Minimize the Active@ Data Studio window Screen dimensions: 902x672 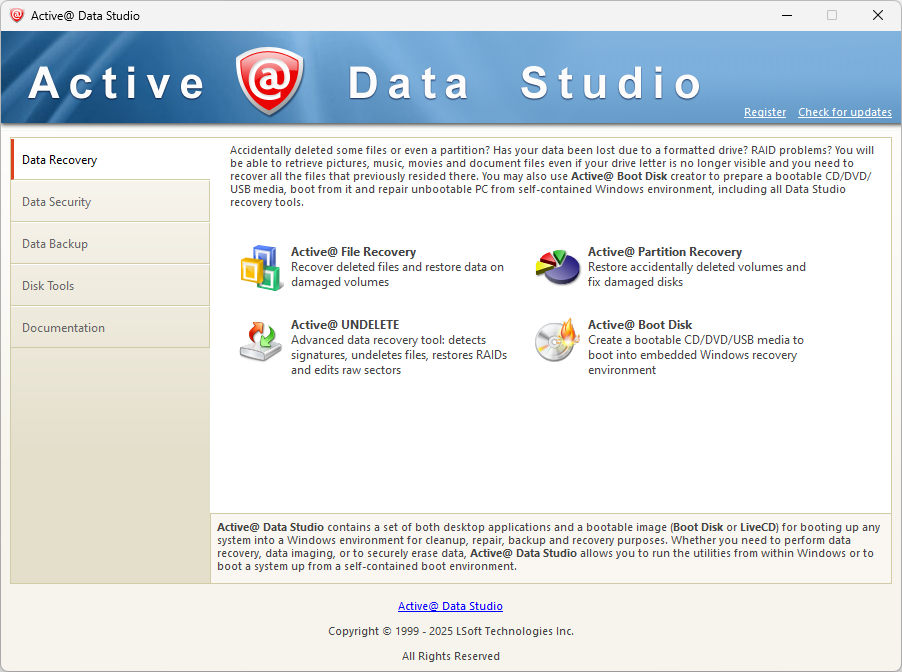787,16
